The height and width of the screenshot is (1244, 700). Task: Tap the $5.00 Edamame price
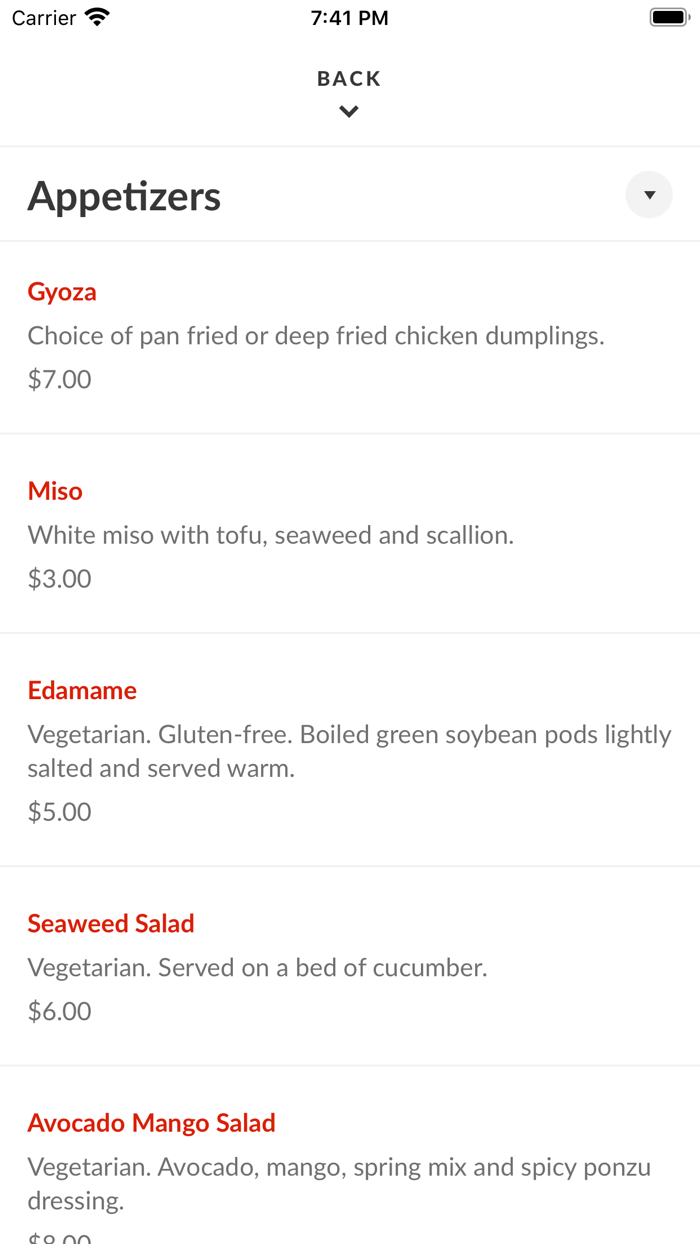click(x=60, y=811)
